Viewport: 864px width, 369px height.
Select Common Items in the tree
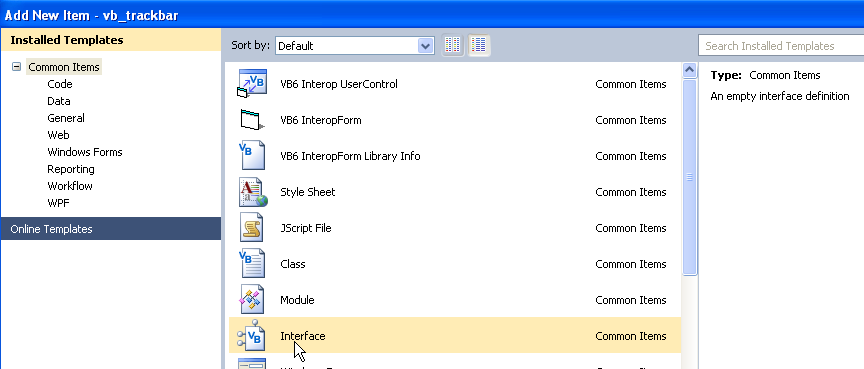pyautogui.click(x=64, y=67)
